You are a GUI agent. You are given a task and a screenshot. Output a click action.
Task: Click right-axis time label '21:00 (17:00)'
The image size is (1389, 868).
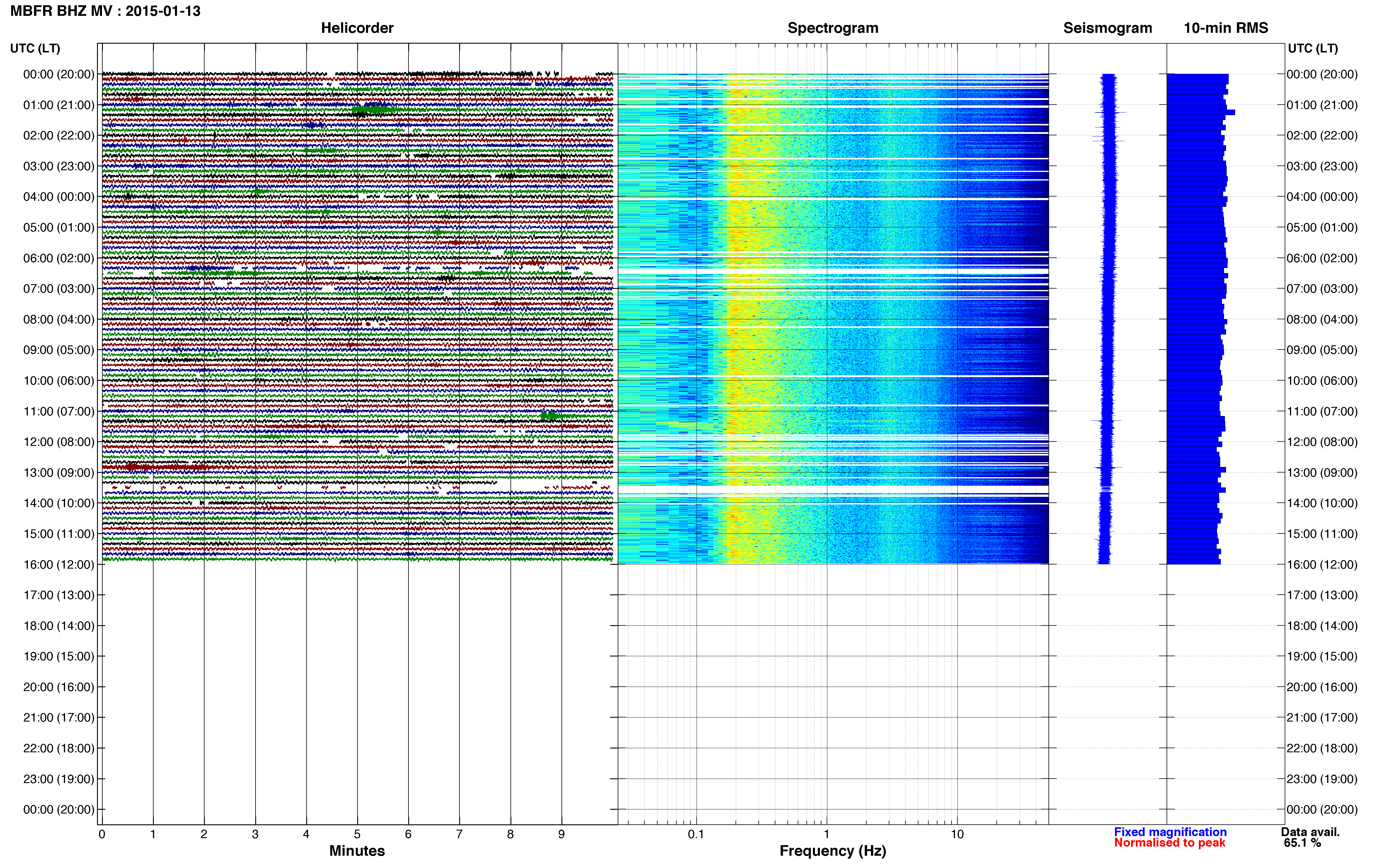click(x=1322, y=718)
